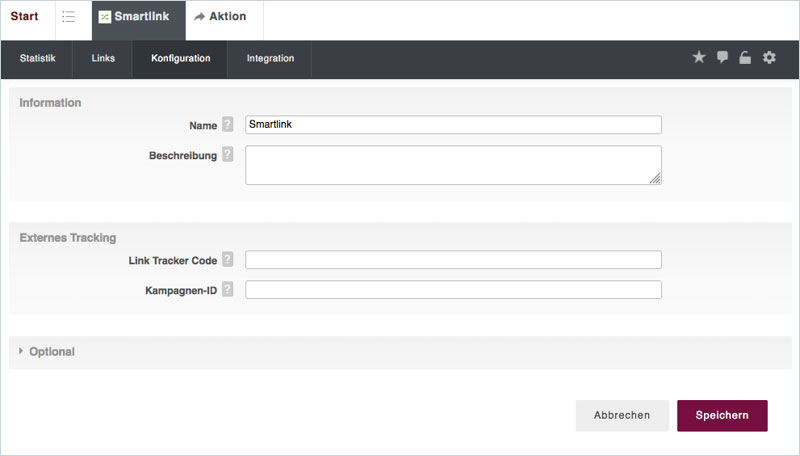Screen dimensions: 800x456
Task: Expand the Optional section
Action: point(51,352)
